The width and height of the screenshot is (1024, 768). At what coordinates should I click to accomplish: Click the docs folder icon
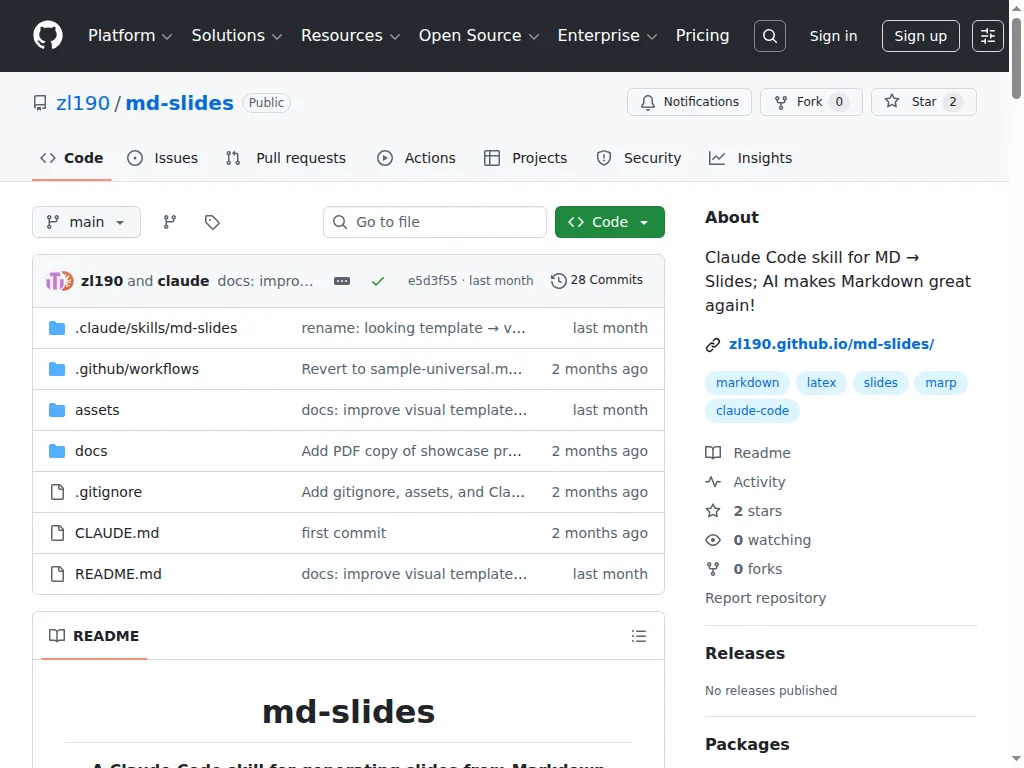pos(57,451)
